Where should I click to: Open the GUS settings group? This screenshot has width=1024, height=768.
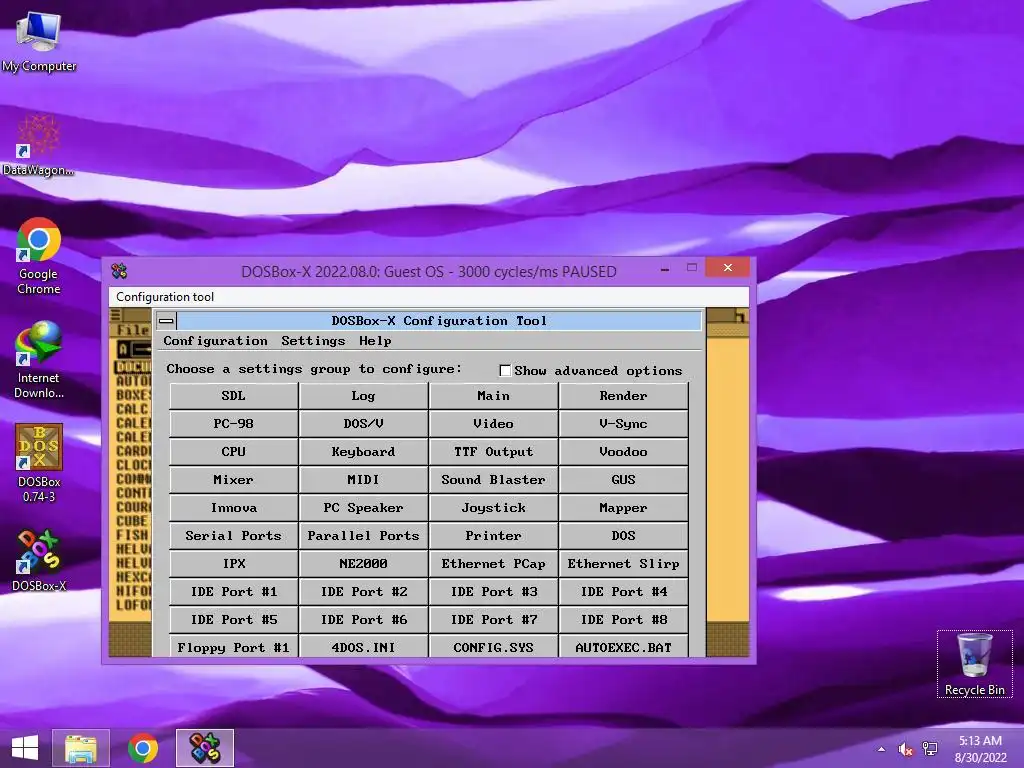(x=623, y=480)
